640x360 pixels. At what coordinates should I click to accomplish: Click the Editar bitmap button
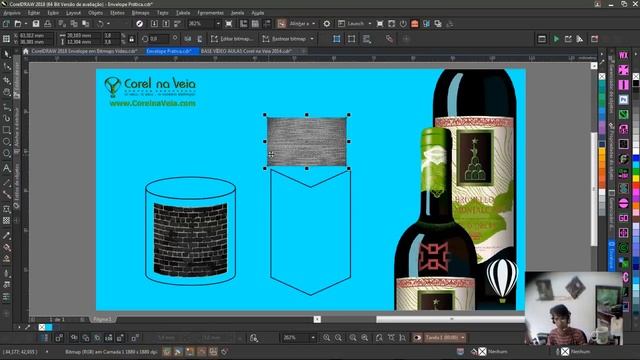click(231, 39)
